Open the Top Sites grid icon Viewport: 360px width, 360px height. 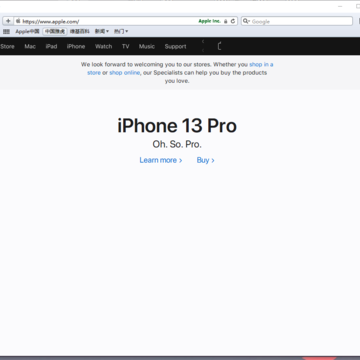tap(6, 31)
